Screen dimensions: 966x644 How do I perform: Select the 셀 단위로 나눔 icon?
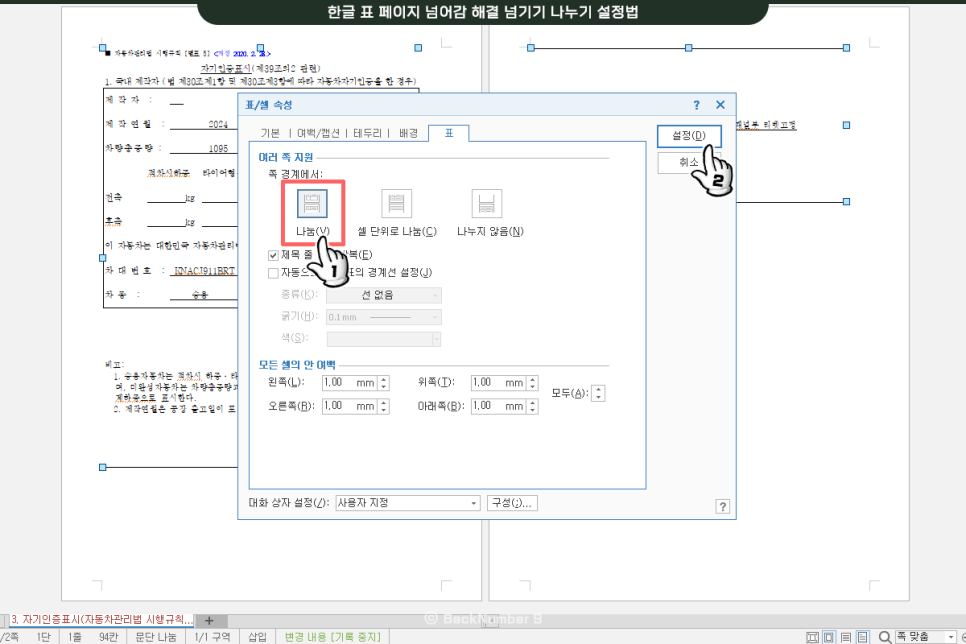(x=396, y=203)
